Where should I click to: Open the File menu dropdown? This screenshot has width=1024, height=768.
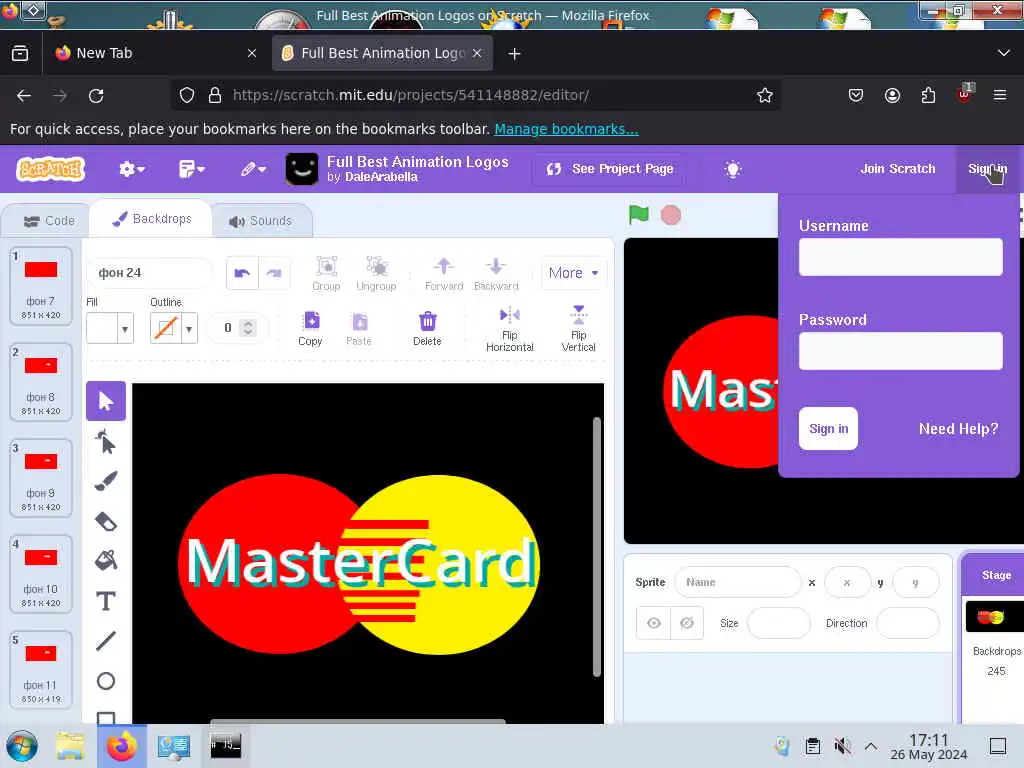point(191,169)
